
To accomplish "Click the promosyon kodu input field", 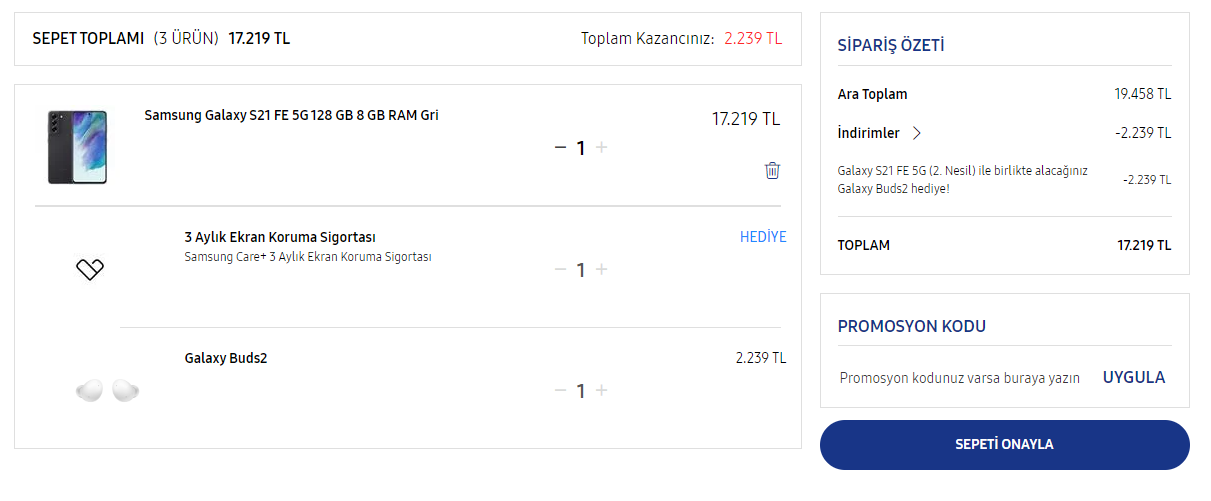I will pyautogui.click(x=962, y=378).
